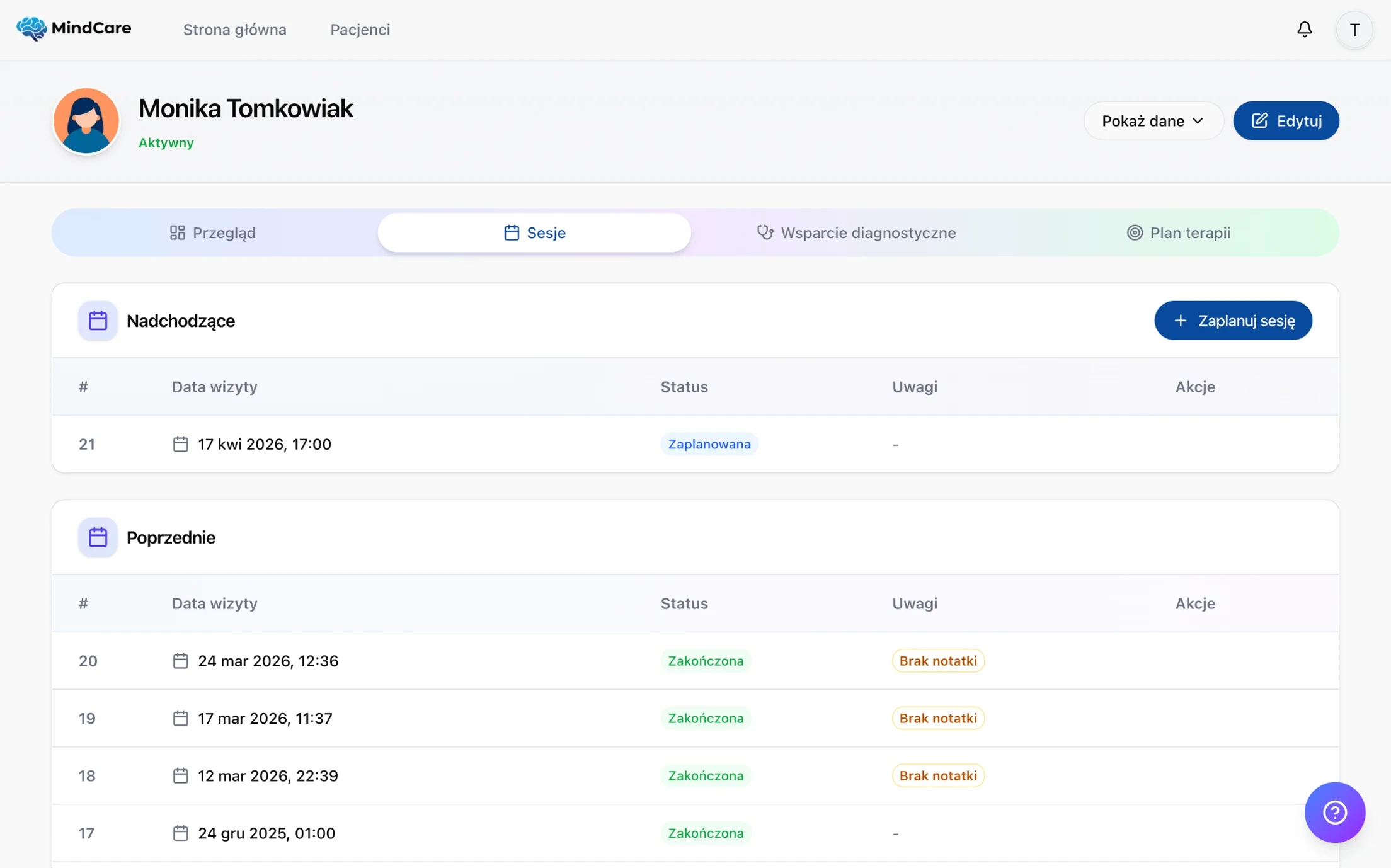Click the Poprzednie calendar icon
Screen dimensions: 1391x868
[x=98, y=537]
